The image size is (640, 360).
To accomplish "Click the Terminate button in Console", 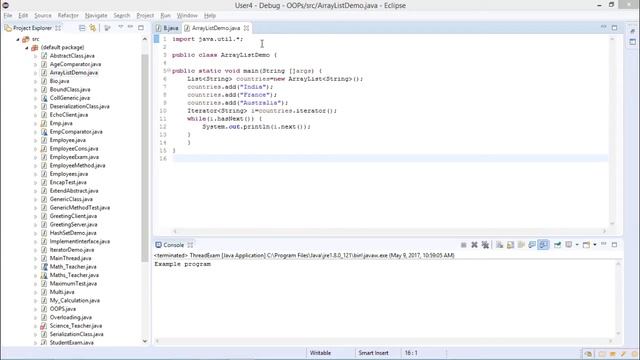I will [464, 245].
